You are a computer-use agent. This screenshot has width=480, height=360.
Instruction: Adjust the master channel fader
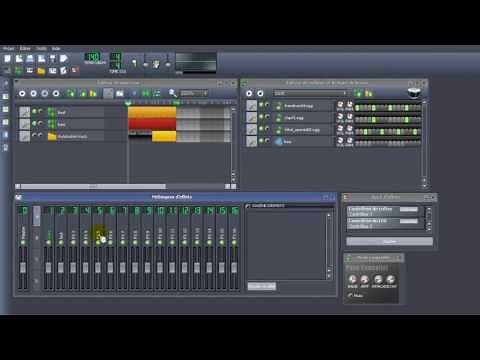[x=23, y=267]
